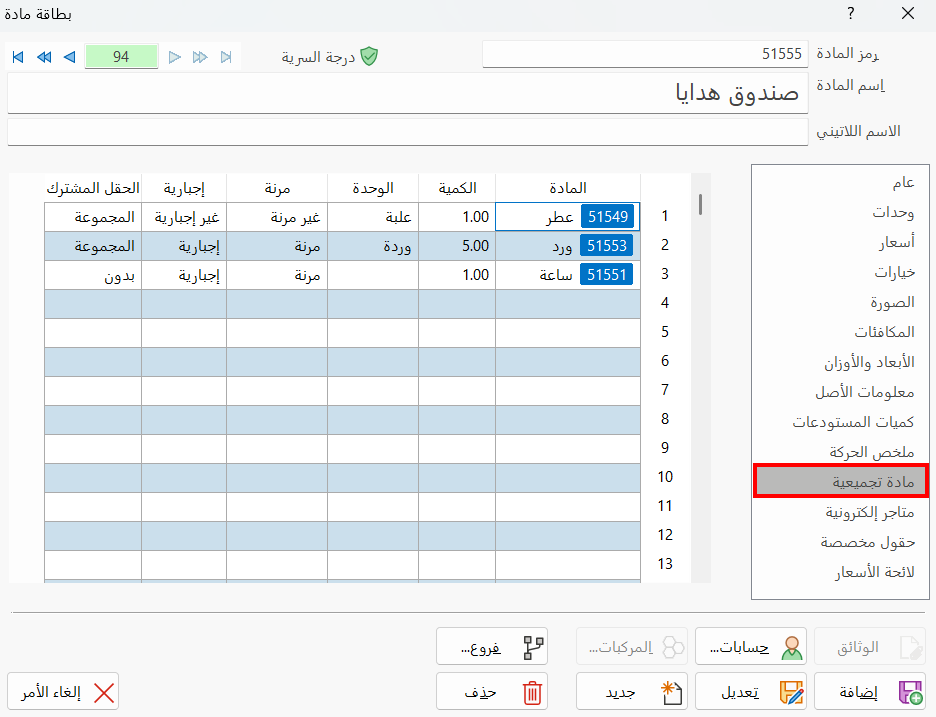The image size is (936, 717).
Task: Click the vertical scrollbar of the grid
Action: click(700, 378)
